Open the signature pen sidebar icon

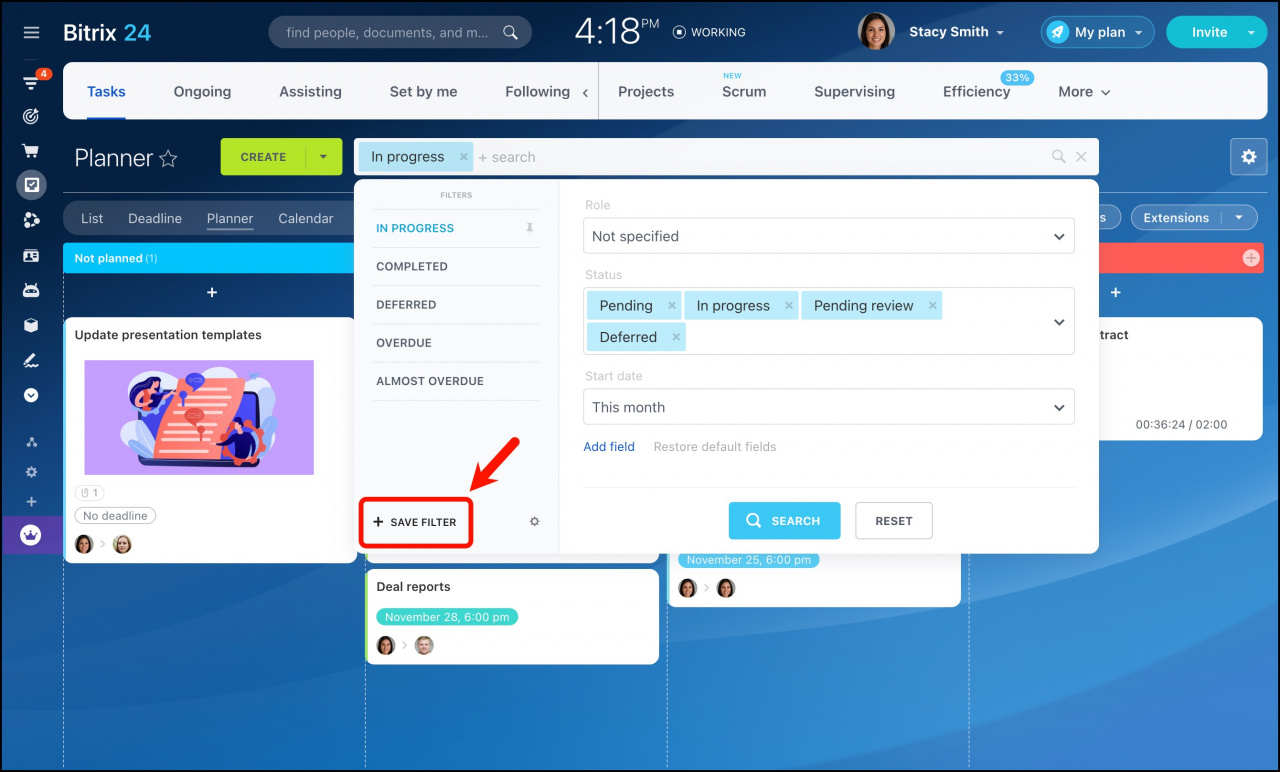coord(31,360)
